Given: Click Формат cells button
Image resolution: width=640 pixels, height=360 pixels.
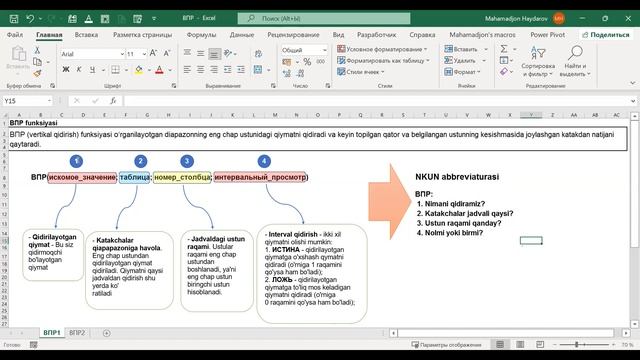Looking at the screenshot, I should click(x=462, y=72).
